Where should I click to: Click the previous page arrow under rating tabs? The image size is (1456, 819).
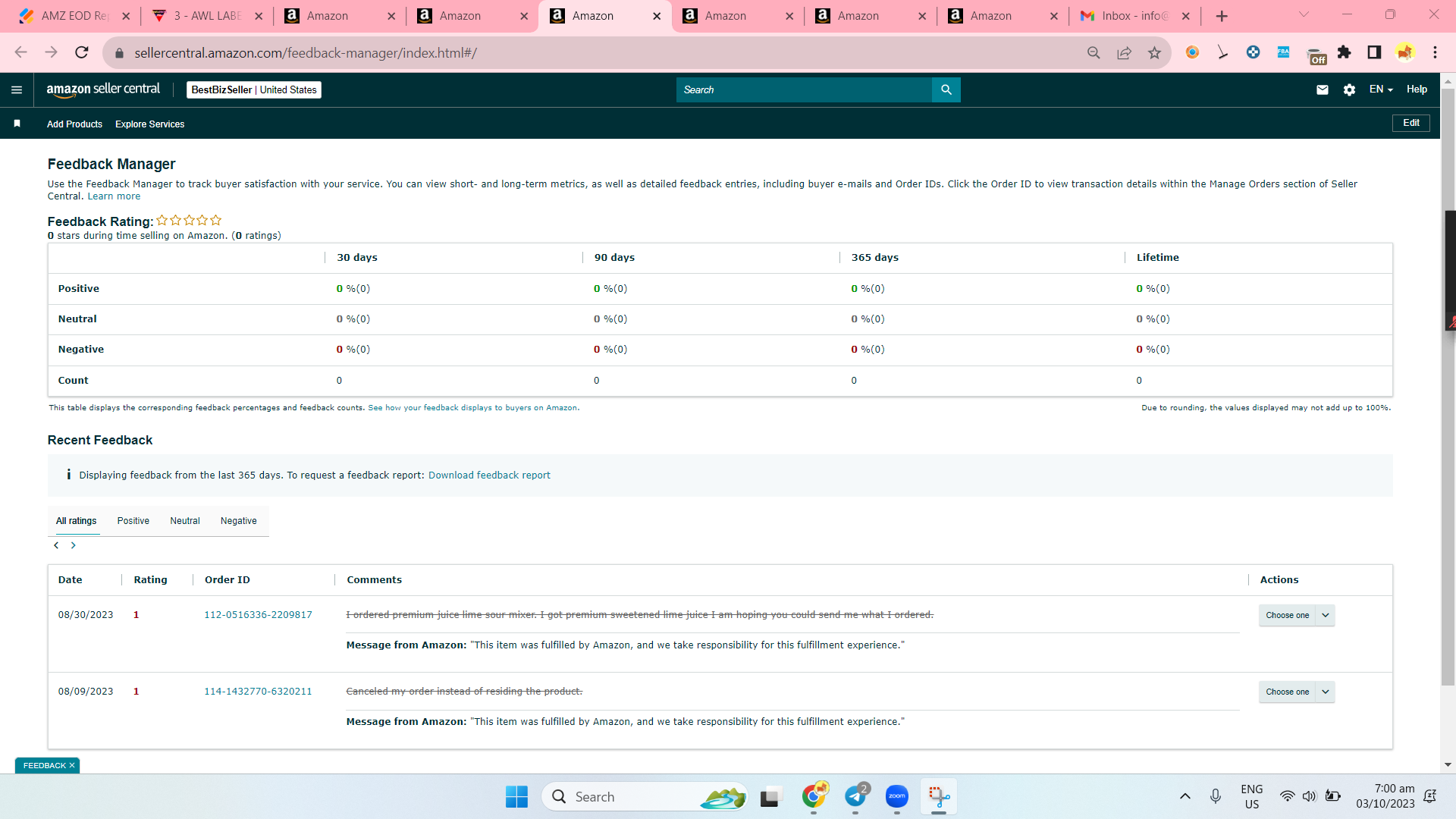[x=56, y=545]
